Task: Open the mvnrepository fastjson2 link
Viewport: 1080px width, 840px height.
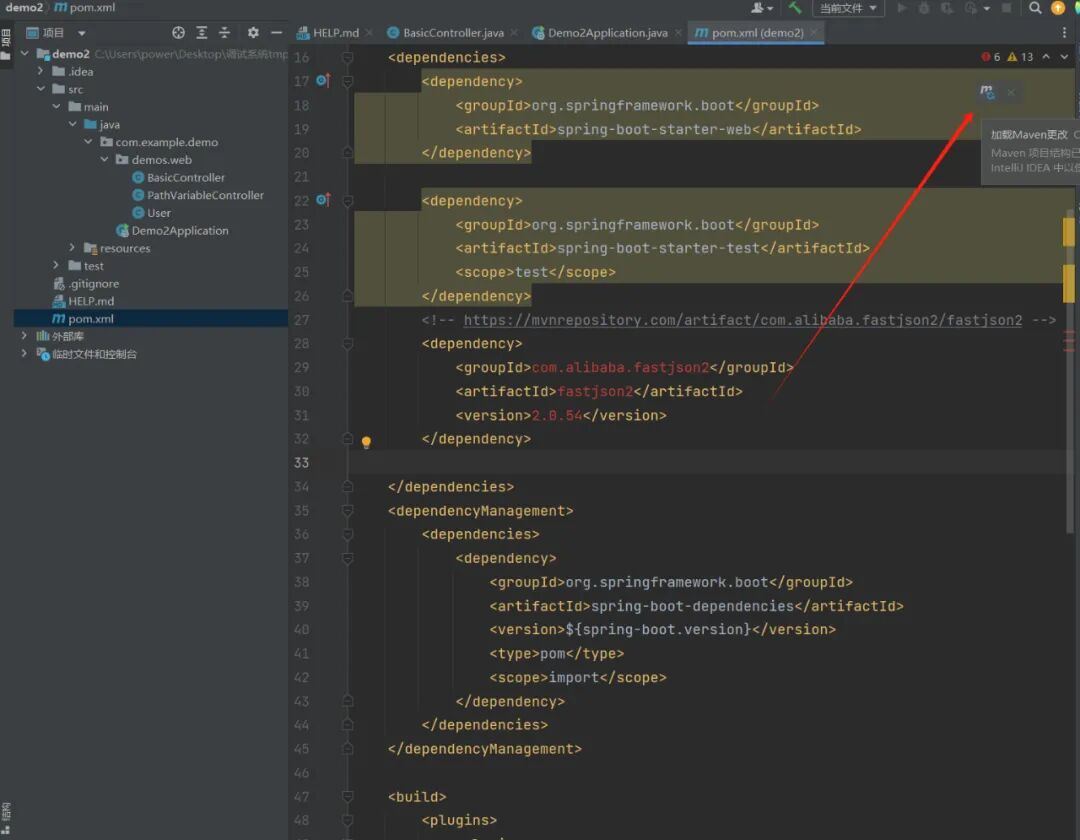Action: 742,321
